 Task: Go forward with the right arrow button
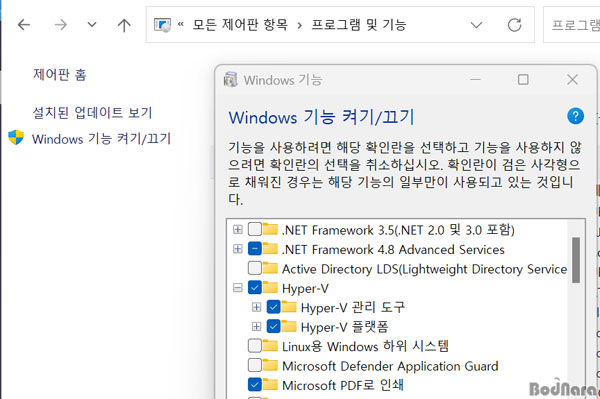tap(60, 25)
